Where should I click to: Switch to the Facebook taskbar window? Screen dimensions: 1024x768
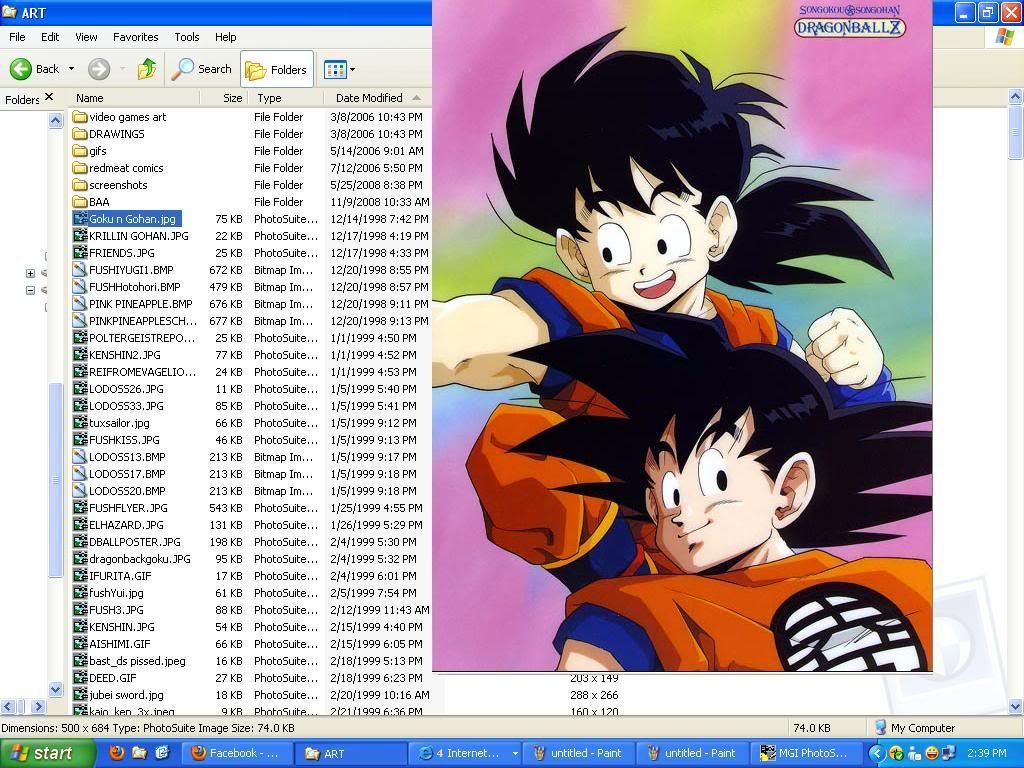pos(236,753)
